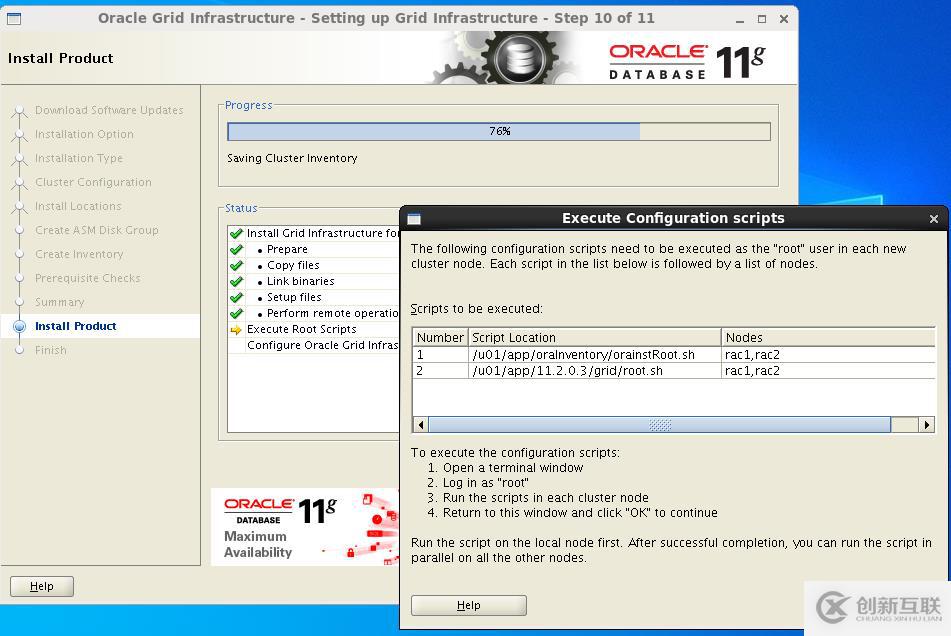Click green checkmark next to Prepare

[x=236, y=249]
